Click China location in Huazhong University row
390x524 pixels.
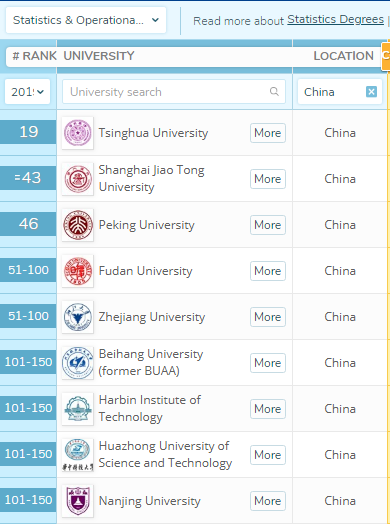coord(340,455)
